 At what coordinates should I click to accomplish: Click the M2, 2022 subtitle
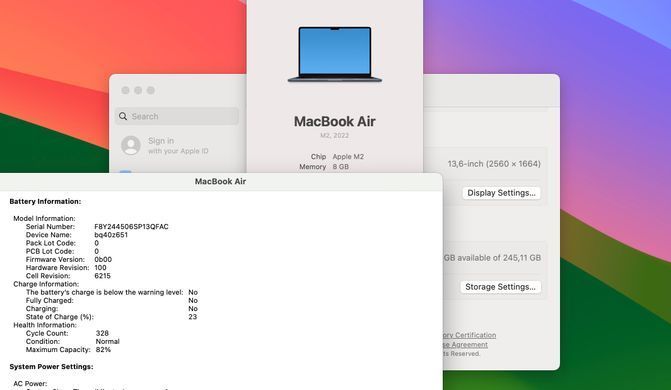tap(335, 135)
